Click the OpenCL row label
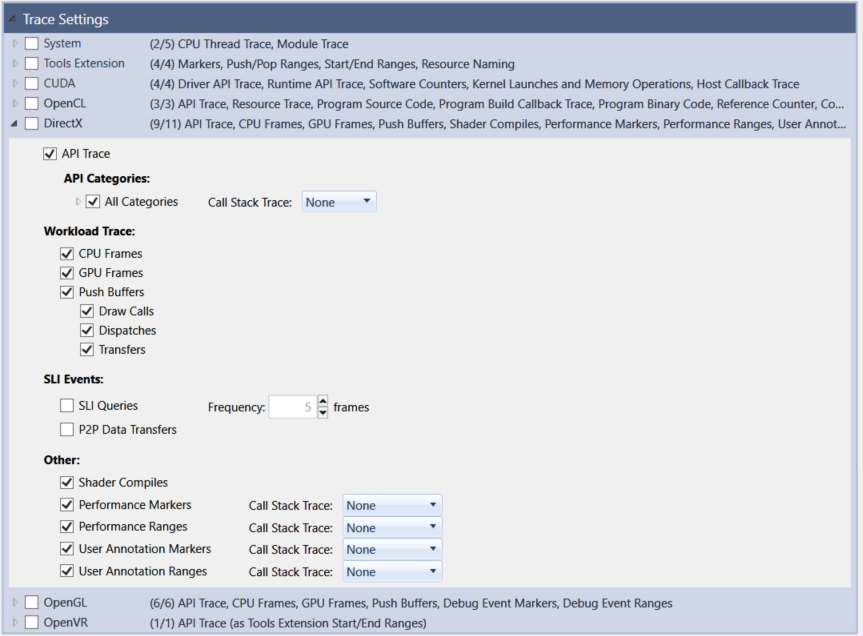The image size is (863, 636). coord(65,103)
